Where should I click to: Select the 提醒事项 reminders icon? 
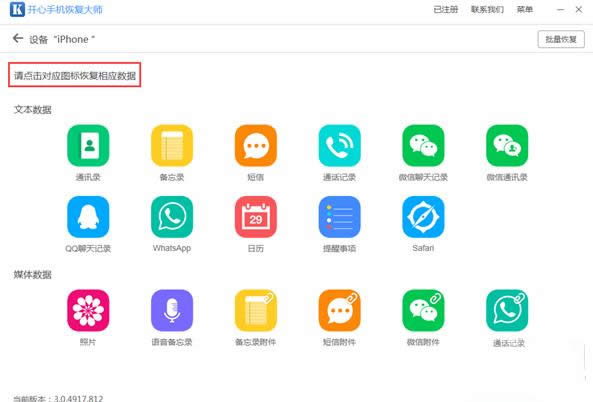(340, 217)
